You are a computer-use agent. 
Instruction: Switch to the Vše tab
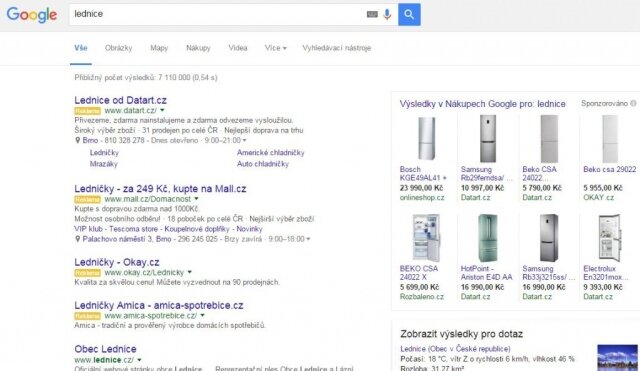click(81, 48)
